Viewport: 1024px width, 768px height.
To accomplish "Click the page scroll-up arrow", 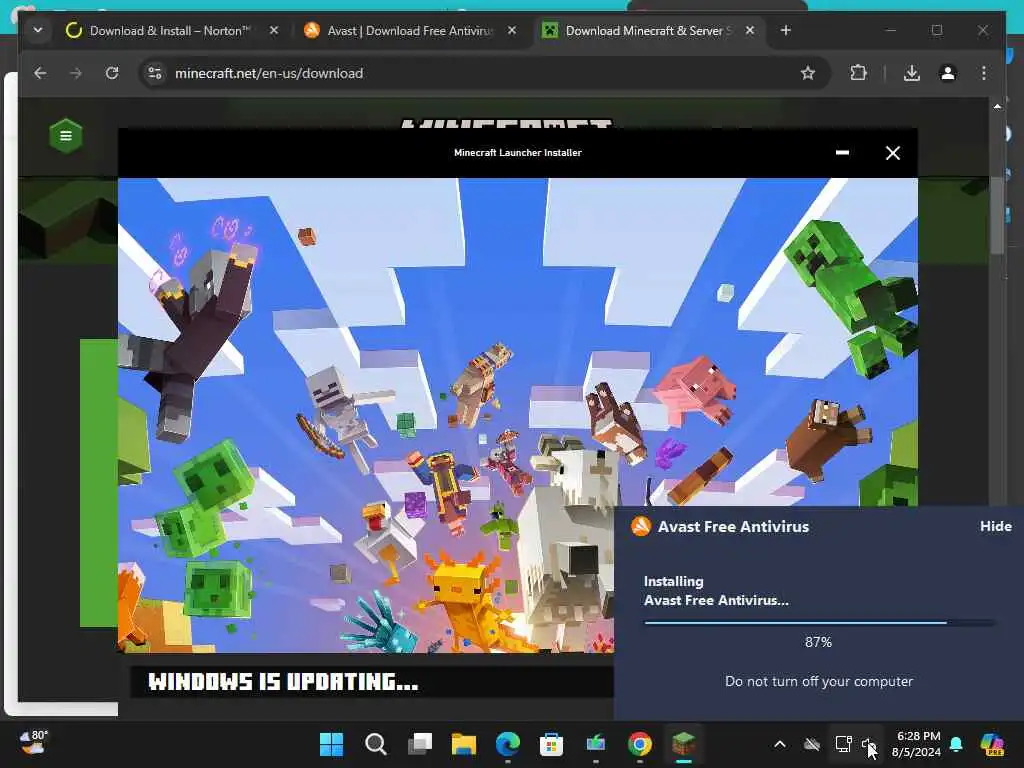I will (997, 106).
